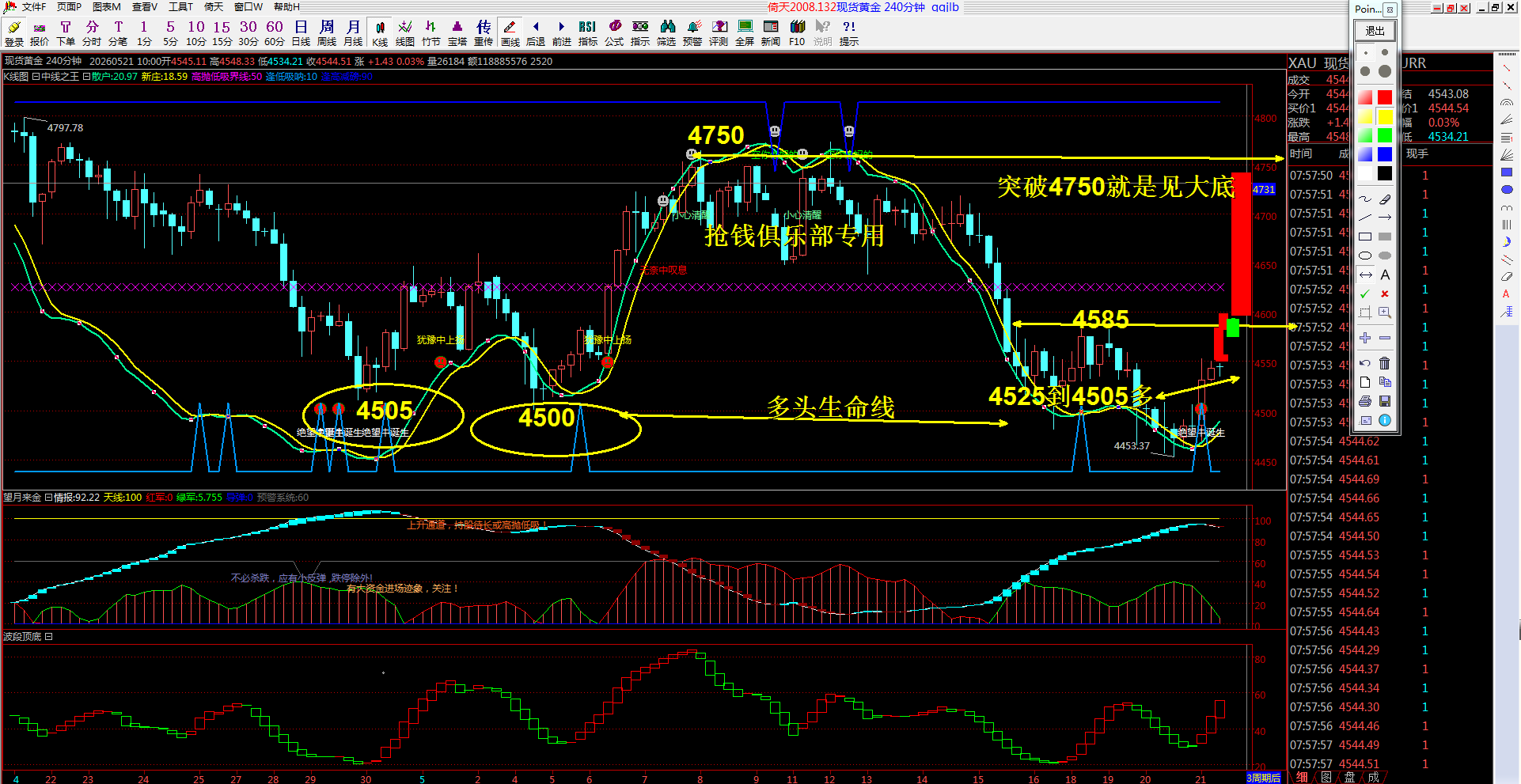The width and height of the screenshot is (1521, 784).
Task: Pick the solid red color swatch
Action: tap(1384, 97)
